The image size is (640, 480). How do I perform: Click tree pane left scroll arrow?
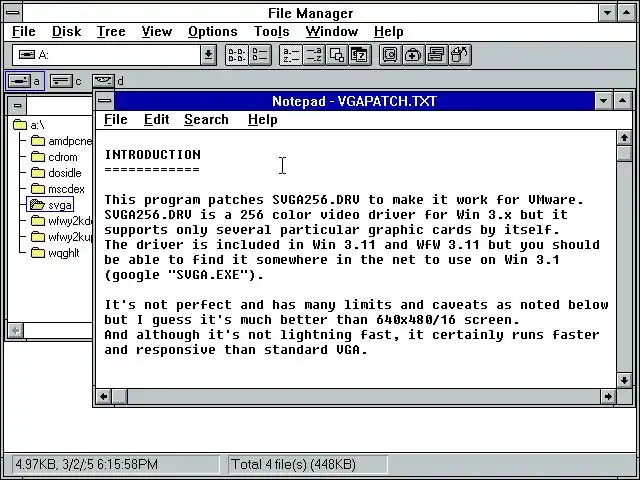click(16, 331)
